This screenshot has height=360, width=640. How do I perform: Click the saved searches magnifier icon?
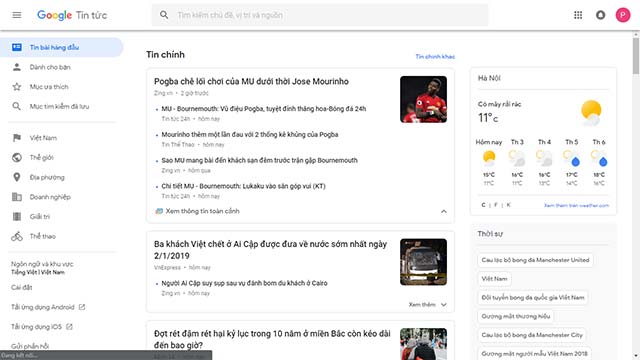[17, 106]
